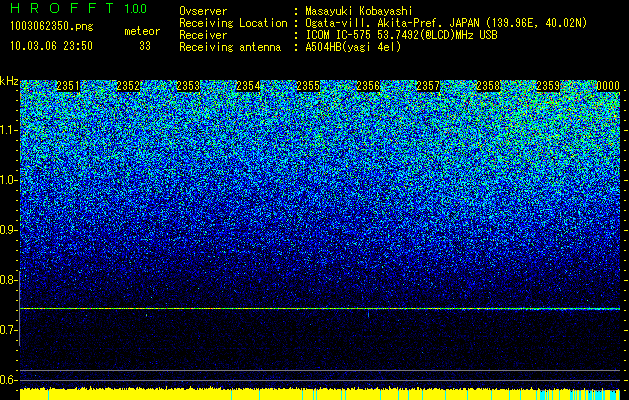The height and width of the screenshot is (400, 629).
Task: Click the ICOM IC-575 receiver line
Action: (401, 35)
